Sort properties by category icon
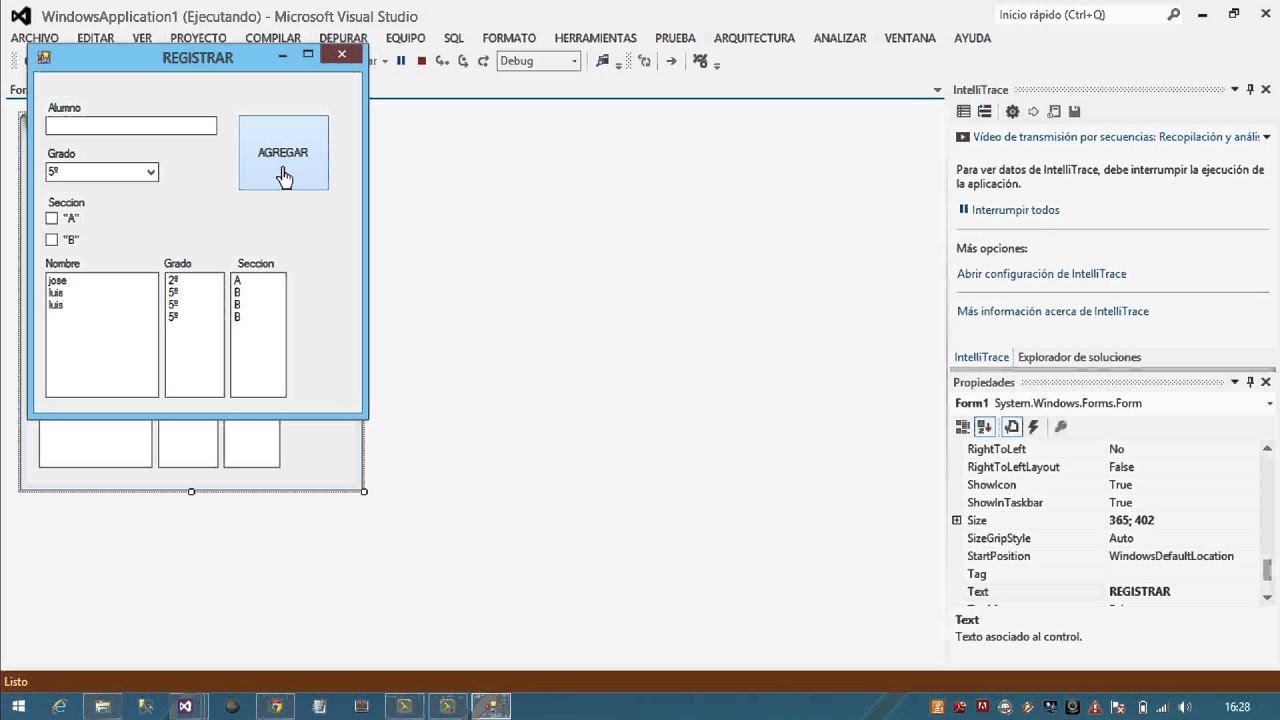The width and height of the screenshot is (1280, 720). click(x=963, y=427)
